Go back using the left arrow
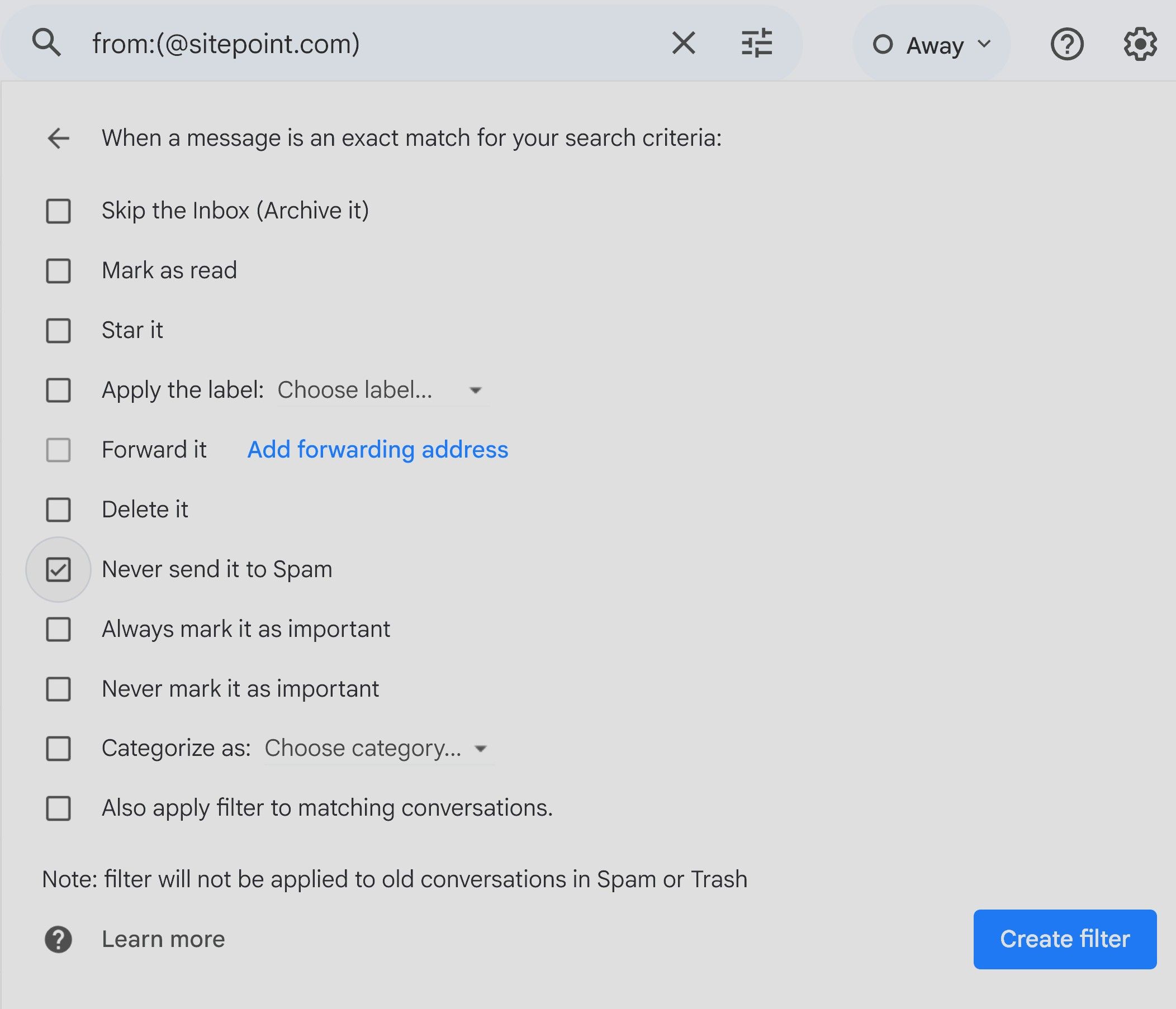 coord(59,139)
